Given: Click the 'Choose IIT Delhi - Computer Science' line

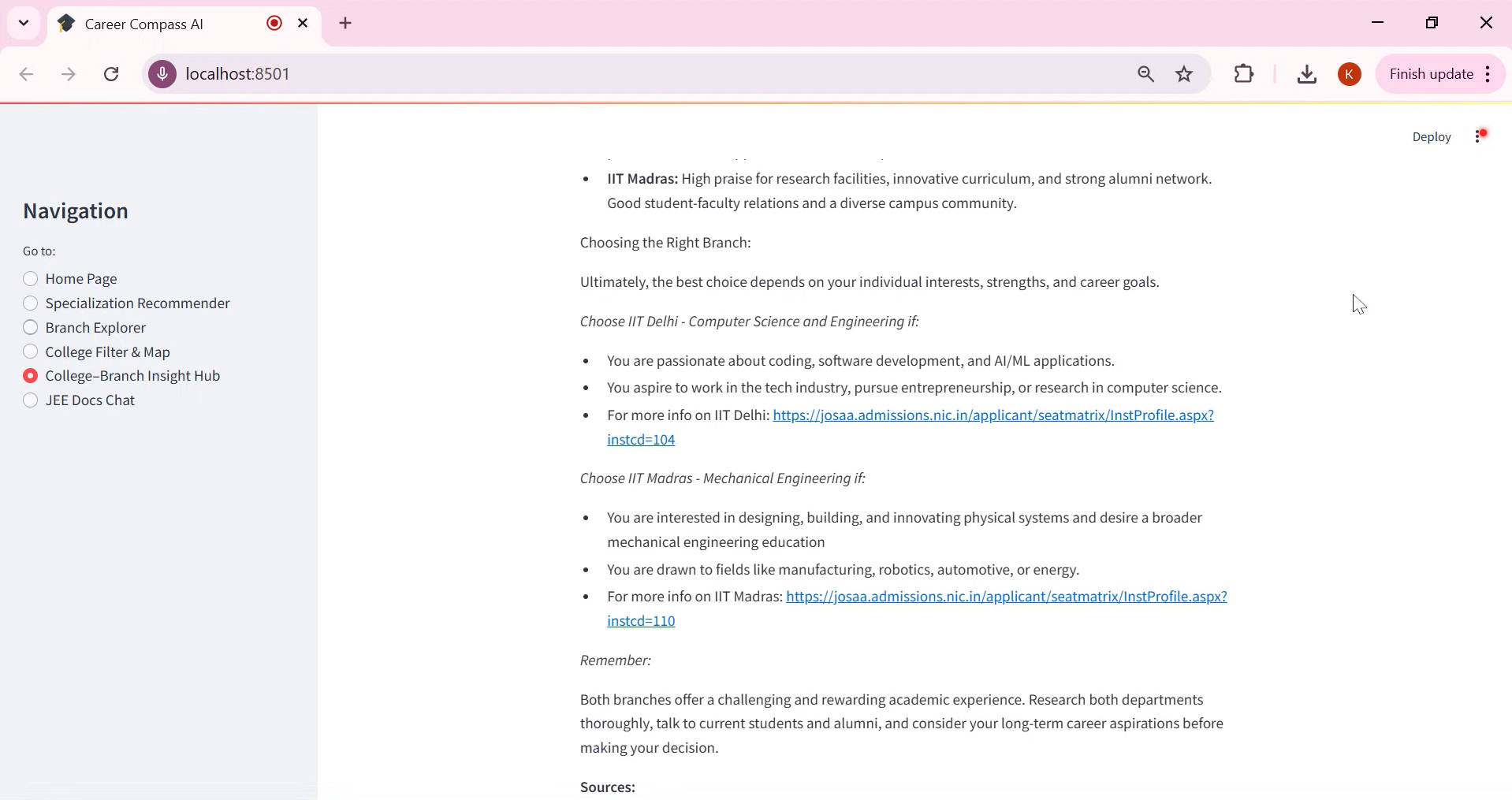Looking at the screenshot, I should pos(750,322).
